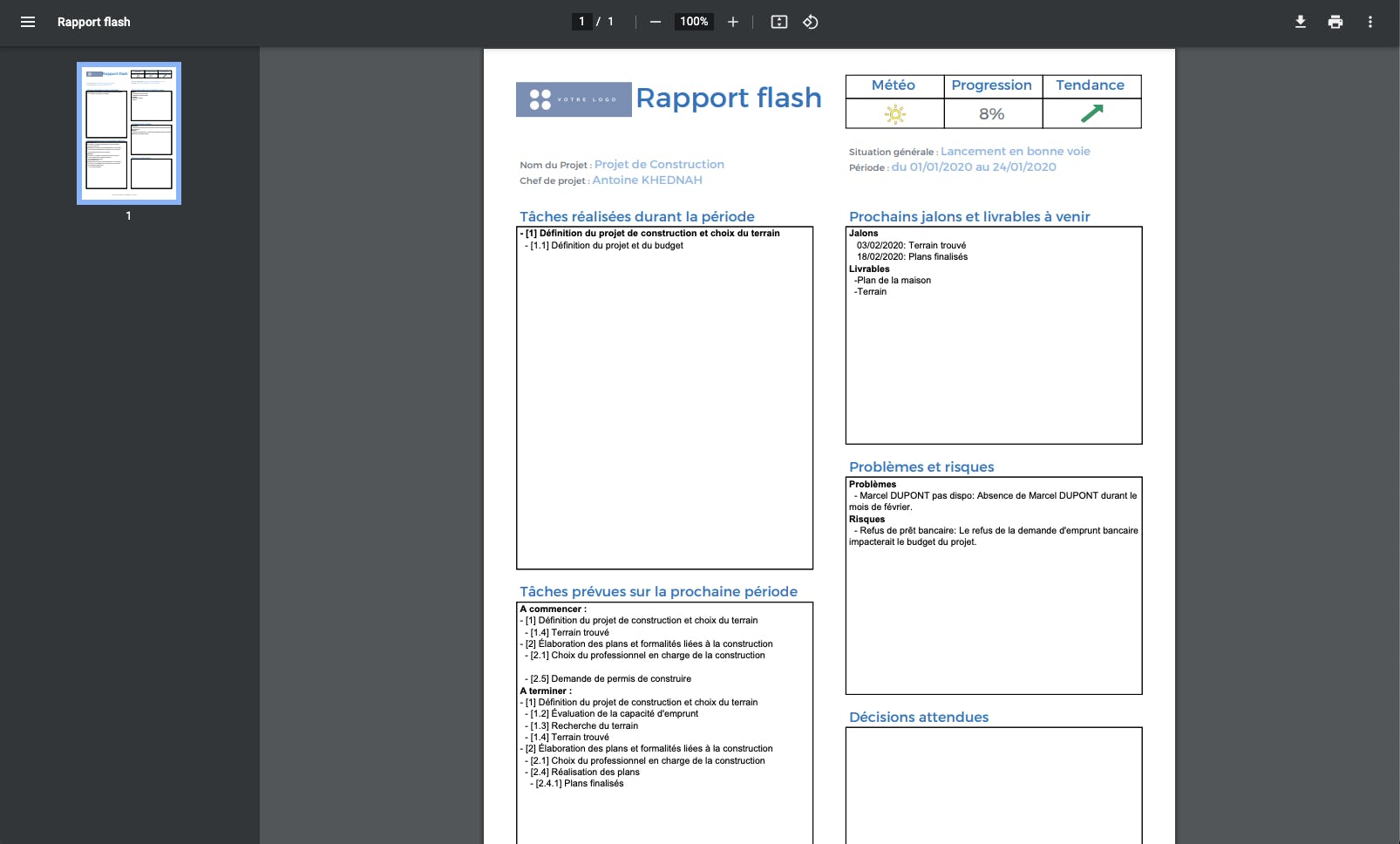
Task: Zoom in with the plus icon
Action: [733, 22]
